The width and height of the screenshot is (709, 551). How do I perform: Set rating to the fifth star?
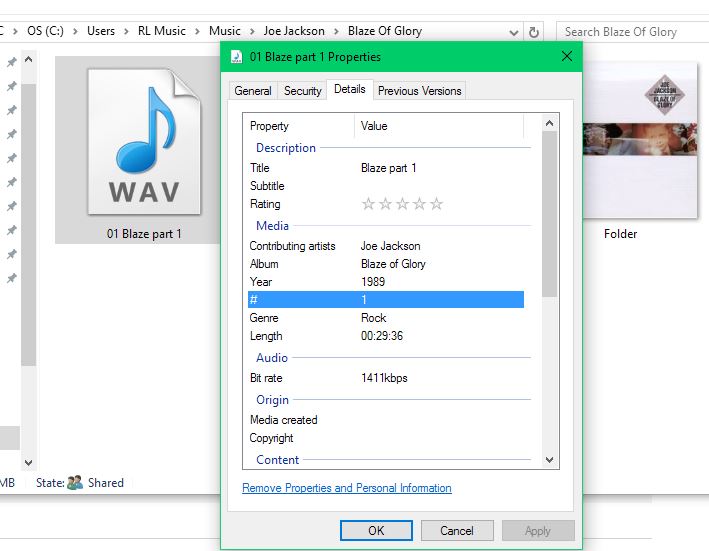coord(436,204)
